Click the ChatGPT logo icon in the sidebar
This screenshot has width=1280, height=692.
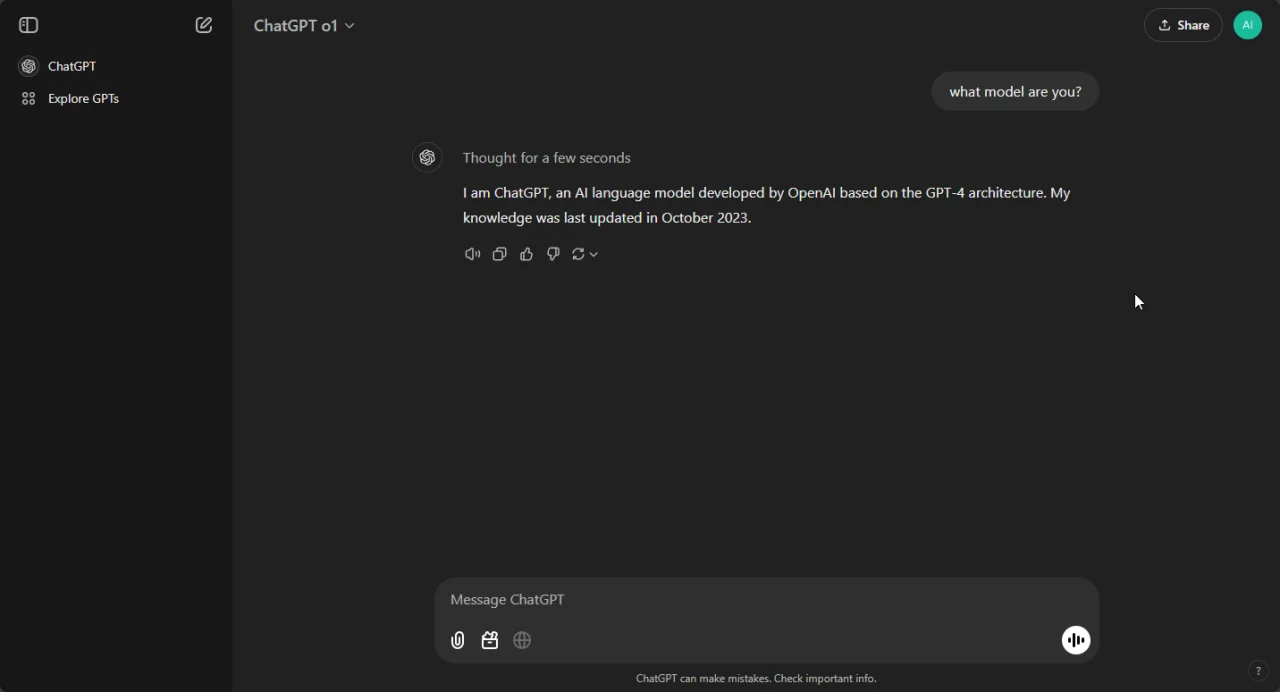click(x=29, y=66)
